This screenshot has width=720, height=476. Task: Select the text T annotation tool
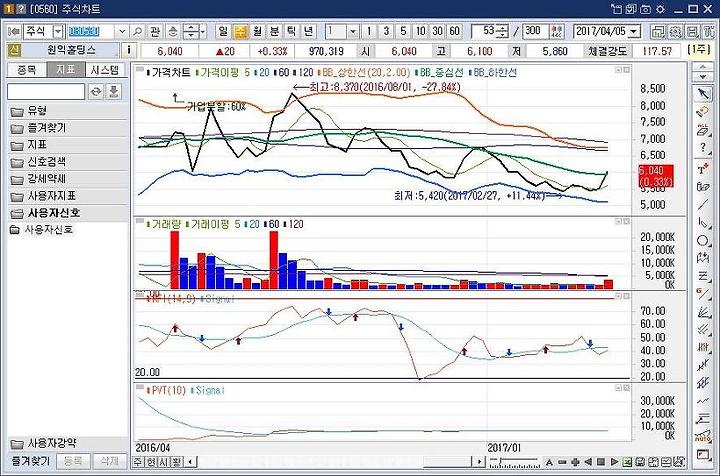point(703,169)
